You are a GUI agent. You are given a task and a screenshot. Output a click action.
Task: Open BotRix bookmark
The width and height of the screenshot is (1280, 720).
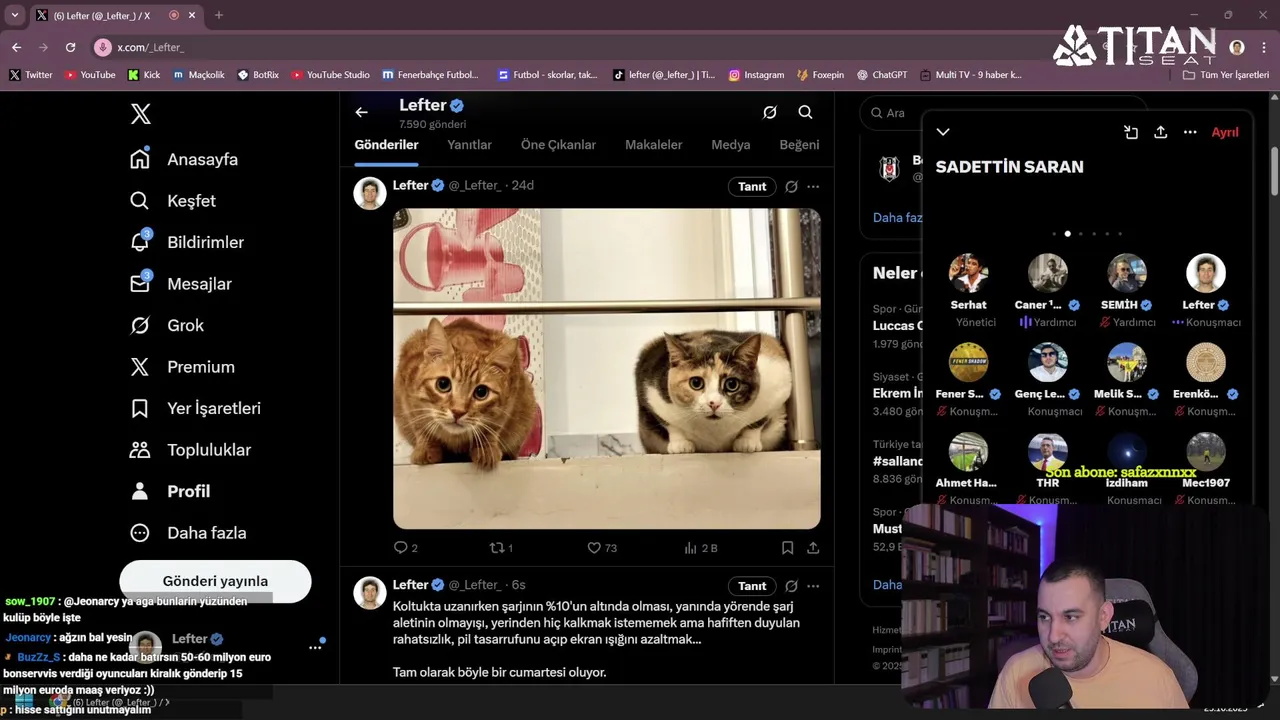[x=258, y=75]
